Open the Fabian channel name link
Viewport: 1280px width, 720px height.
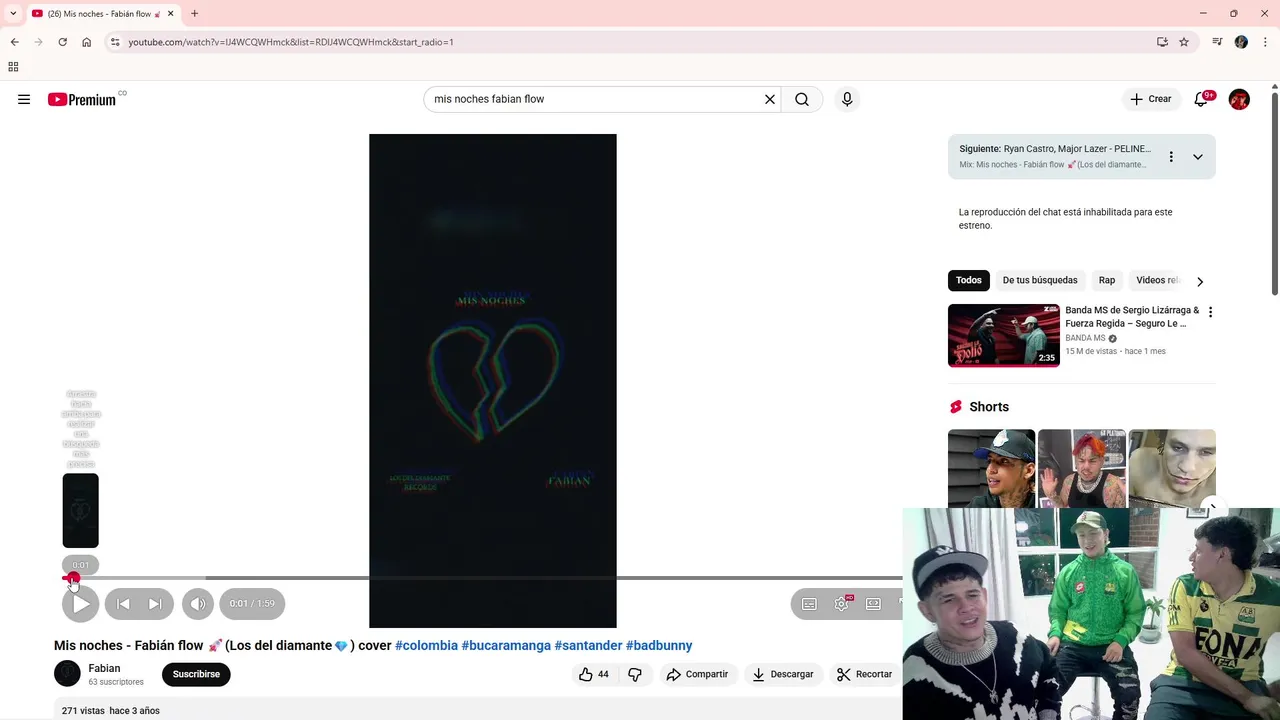104,668
